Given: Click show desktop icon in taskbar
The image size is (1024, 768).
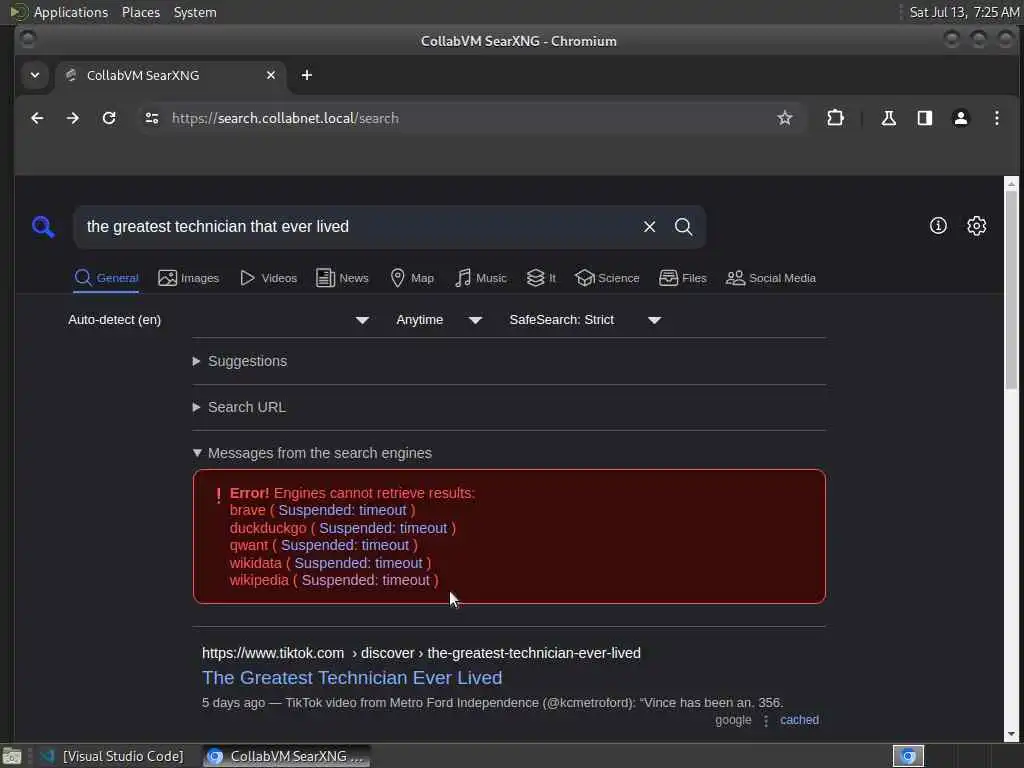Looking at the screenshot, I should (12, 756).
